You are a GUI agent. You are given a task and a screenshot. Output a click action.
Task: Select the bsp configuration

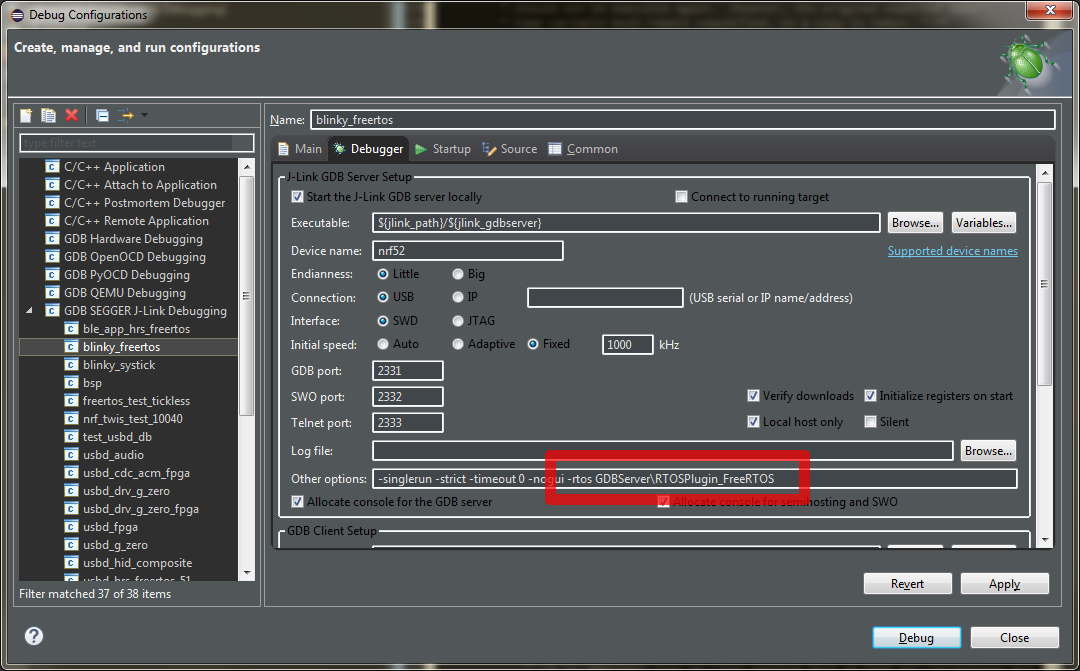92,382
